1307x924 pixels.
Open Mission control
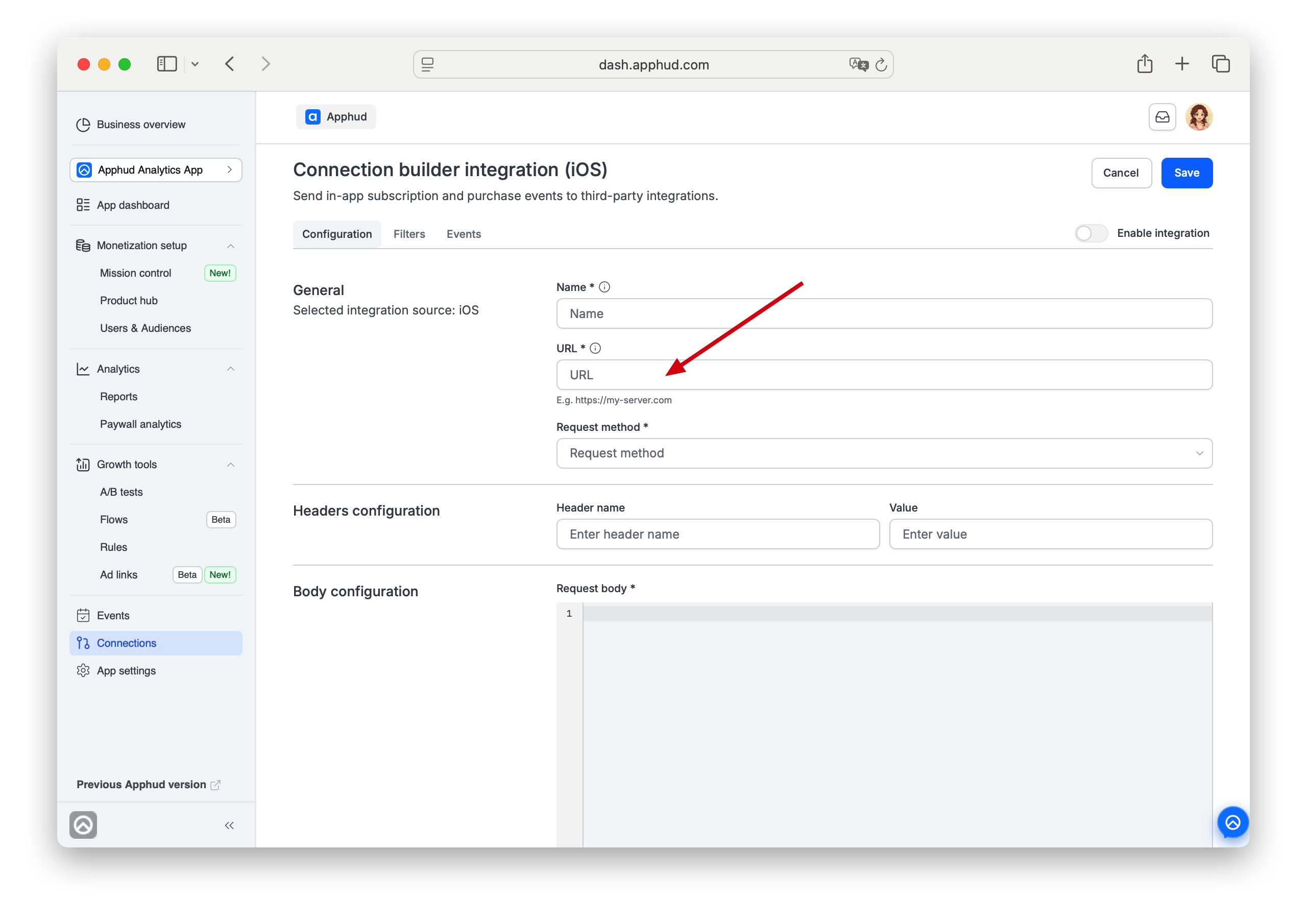coord(135,273)
